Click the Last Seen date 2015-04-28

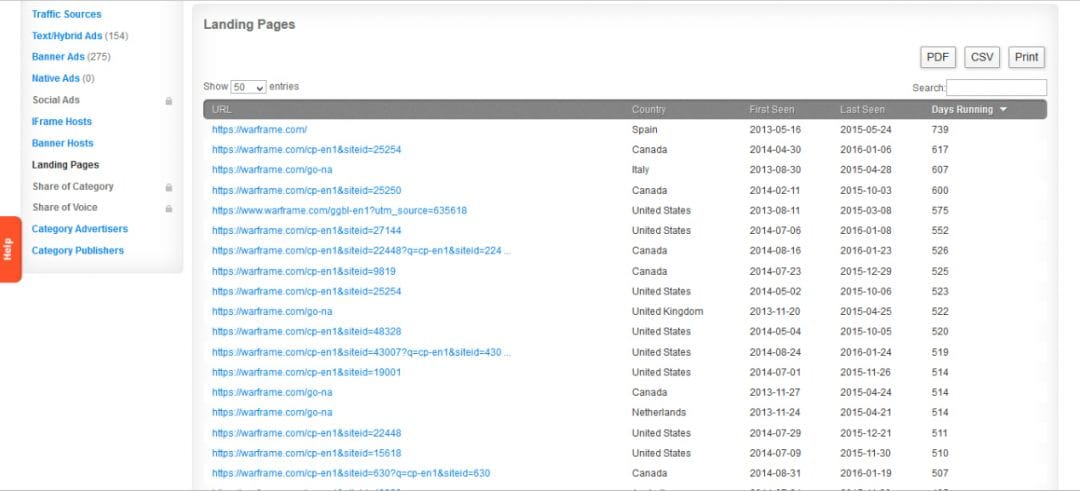tap(866, 169)
